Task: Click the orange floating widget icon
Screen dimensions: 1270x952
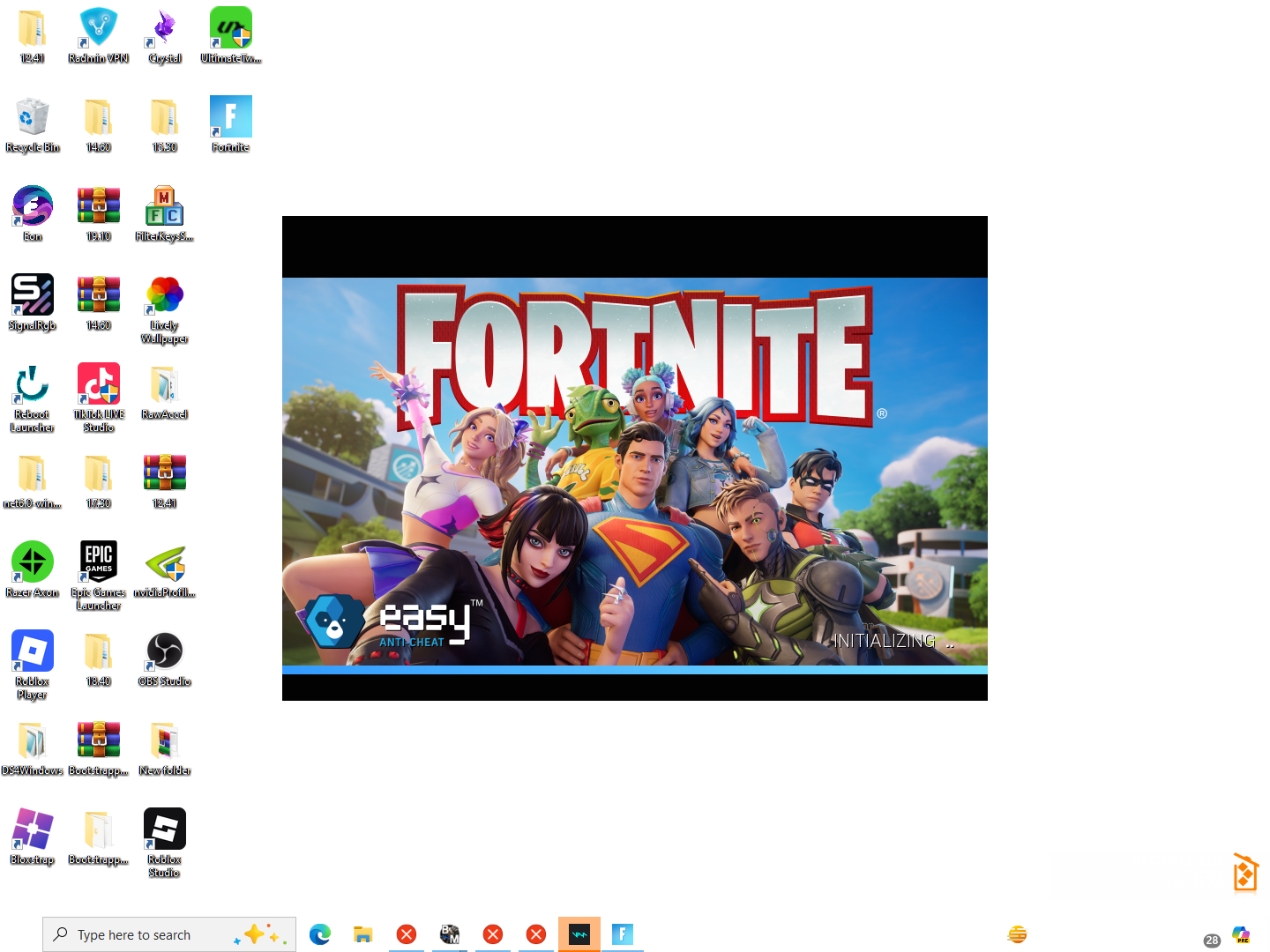Action: tap(1245, 873)
